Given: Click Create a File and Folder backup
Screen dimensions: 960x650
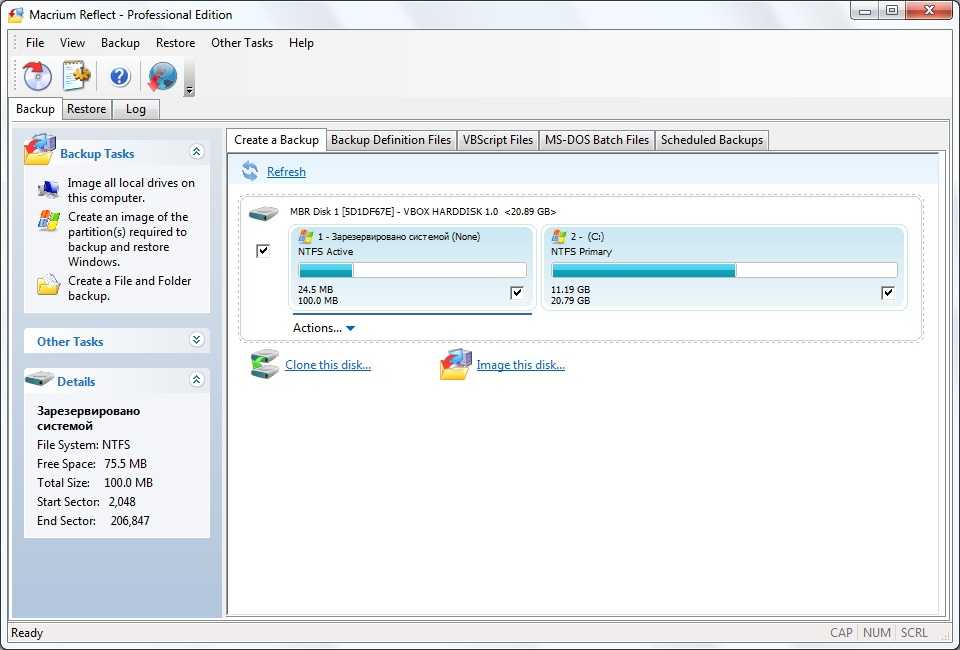Looking at the screenshot, I should [129, 288].
